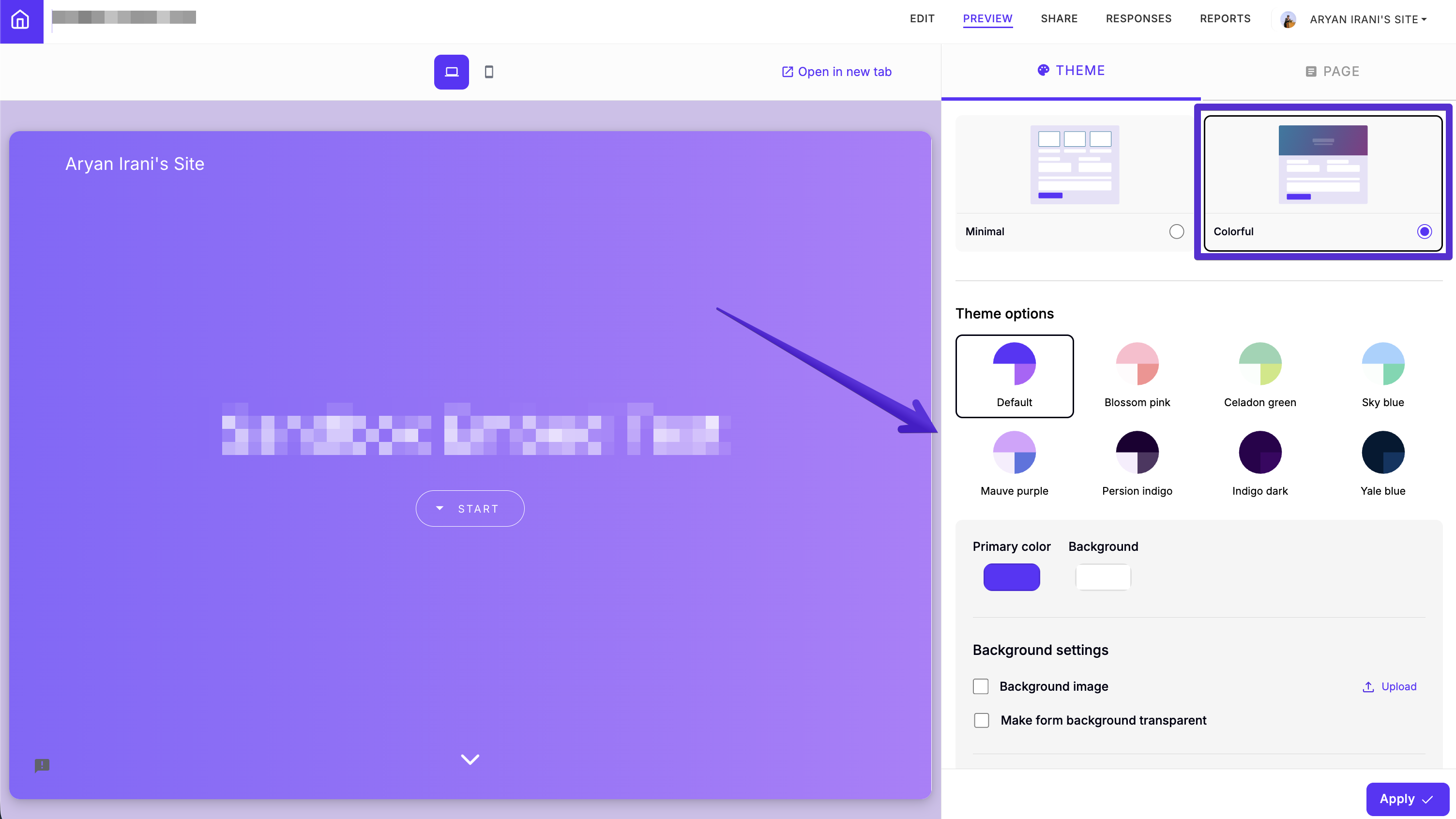Switch to the THEME settings tab

click(x=1071, y=71)
